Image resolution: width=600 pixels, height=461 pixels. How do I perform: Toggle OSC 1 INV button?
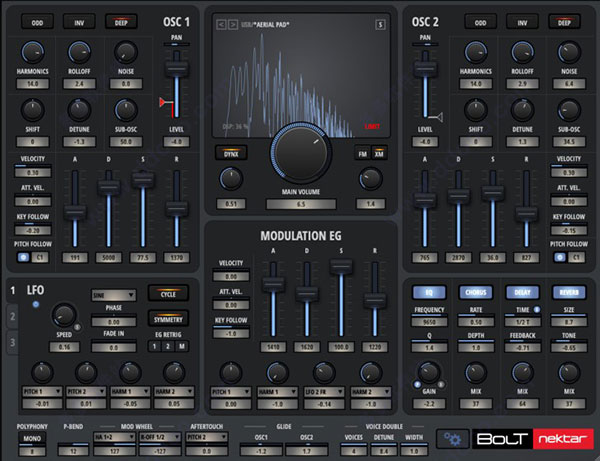[79, 23]
